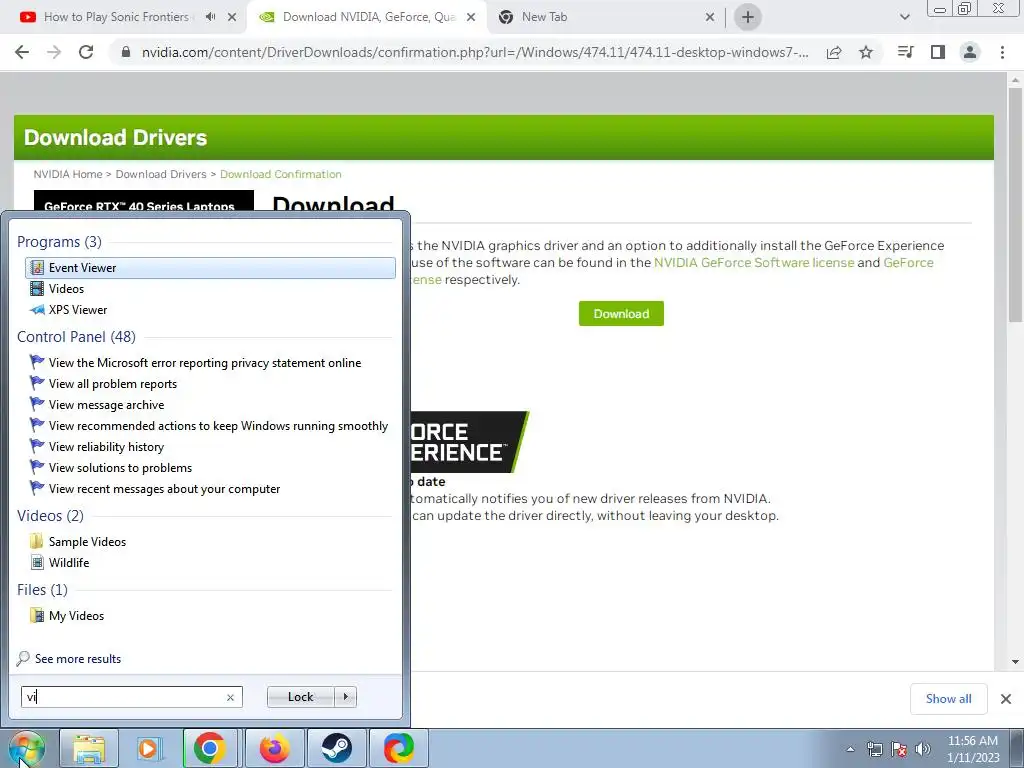The image size is (1024, 768).
Task: Expand the Programs (3) results header
Action: point(59,242)
